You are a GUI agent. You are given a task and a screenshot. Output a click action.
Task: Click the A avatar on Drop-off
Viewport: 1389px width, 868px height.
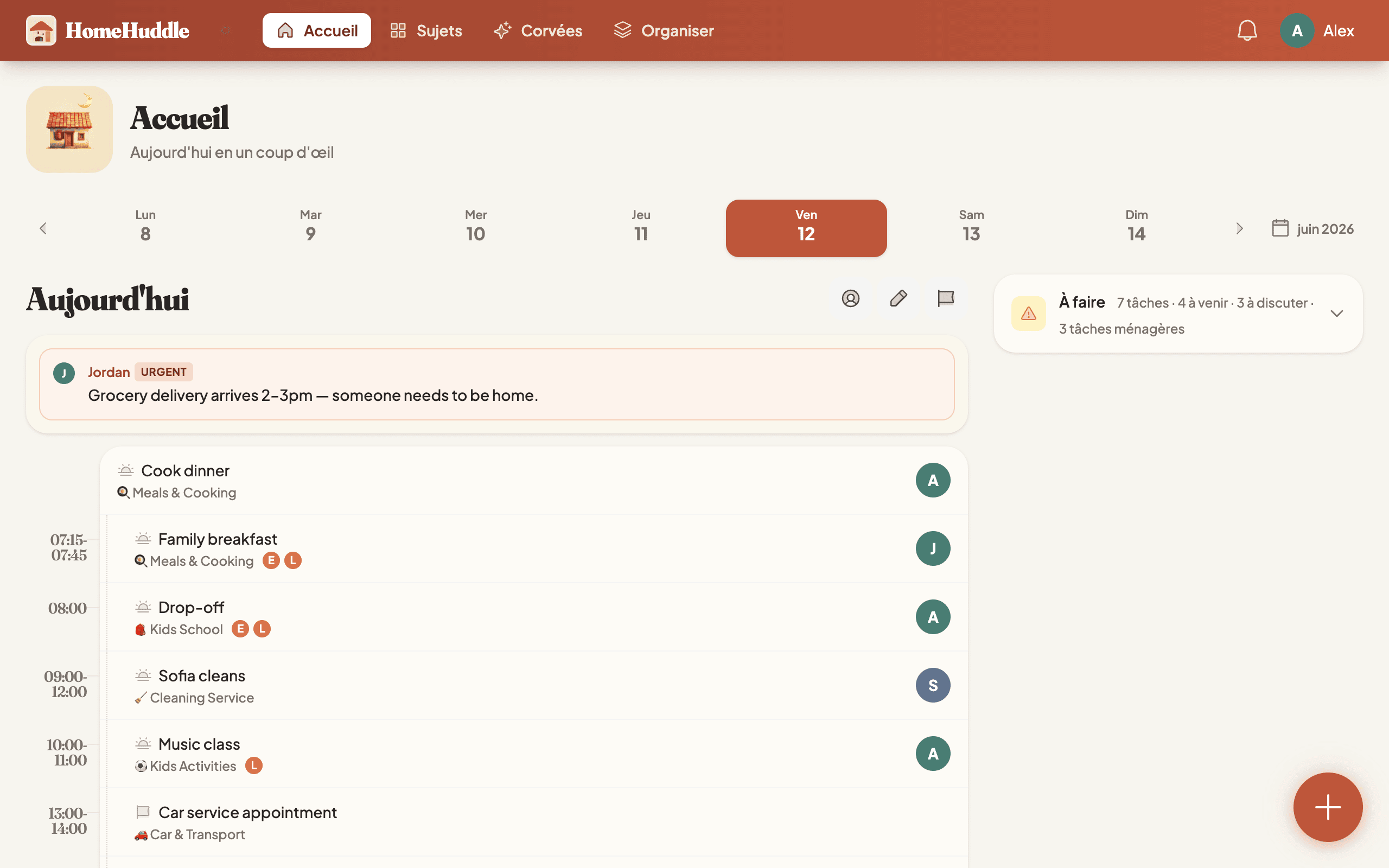click(933, 617)
